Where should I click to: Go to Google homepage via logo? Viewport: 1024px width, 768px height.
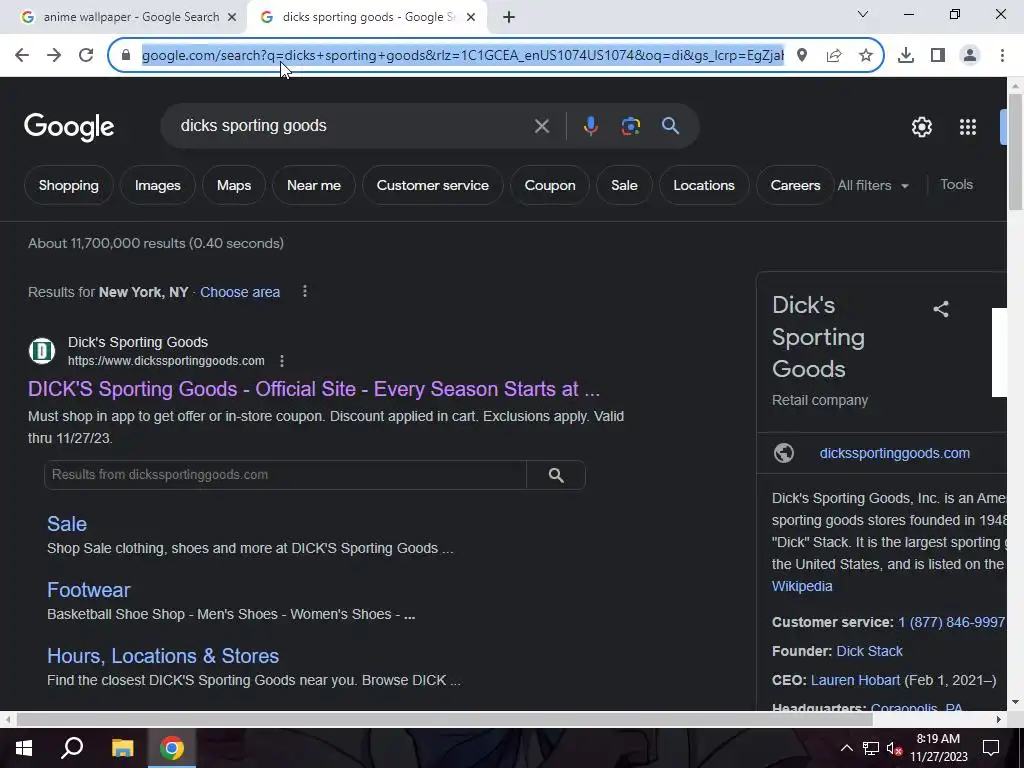tap(69, 127)
